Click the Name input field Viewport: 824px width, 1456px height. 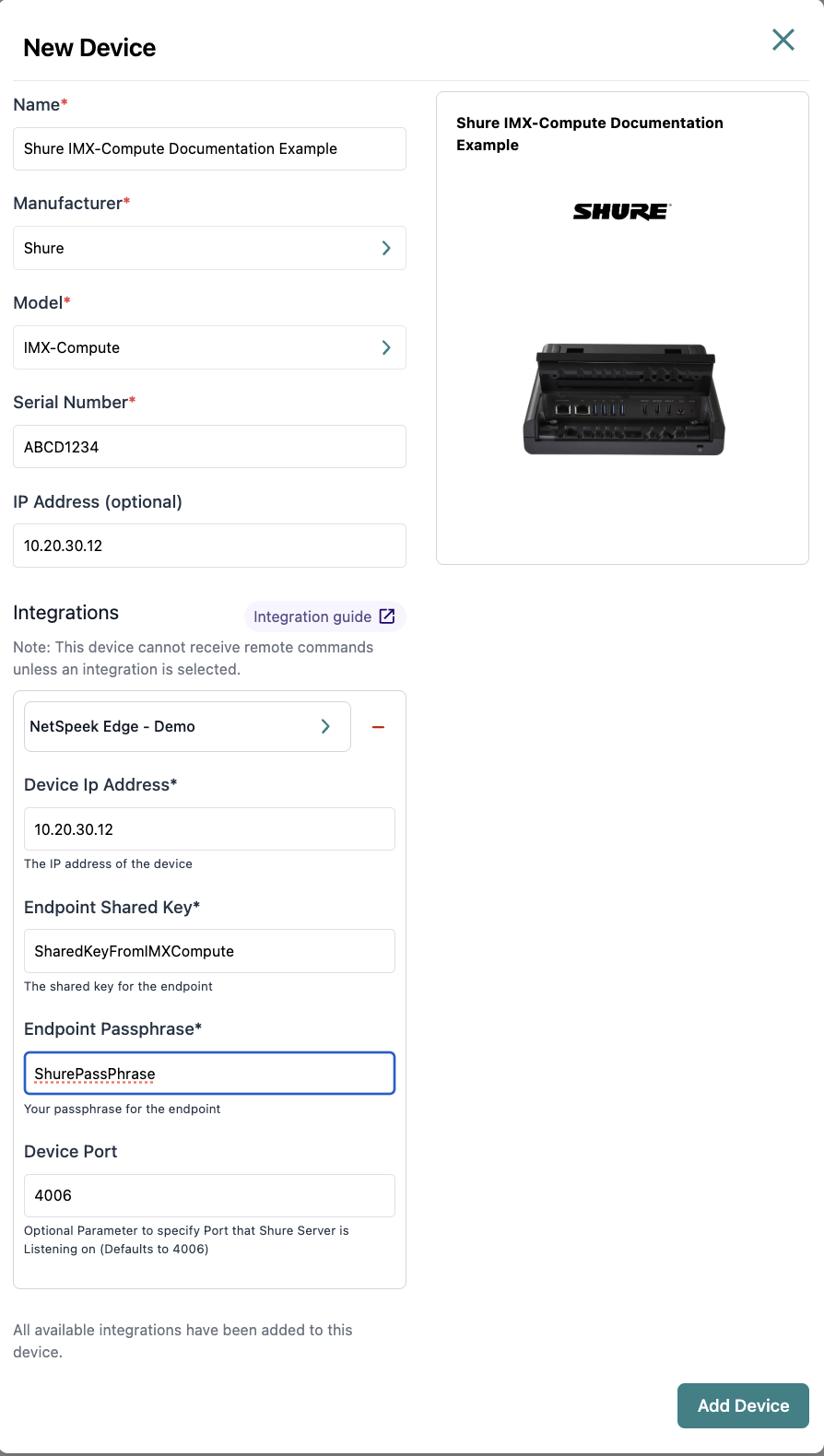[209, 149]
